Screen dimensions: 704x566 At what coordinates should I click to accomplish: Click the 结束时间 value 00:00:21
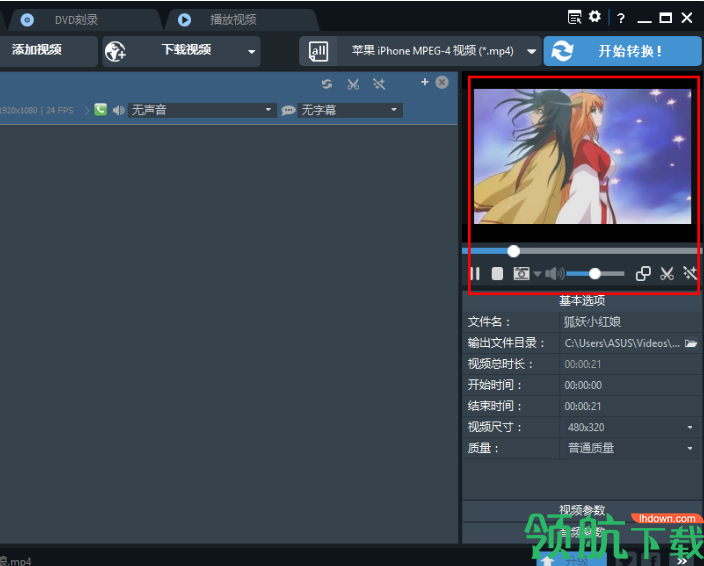[583, 406]
